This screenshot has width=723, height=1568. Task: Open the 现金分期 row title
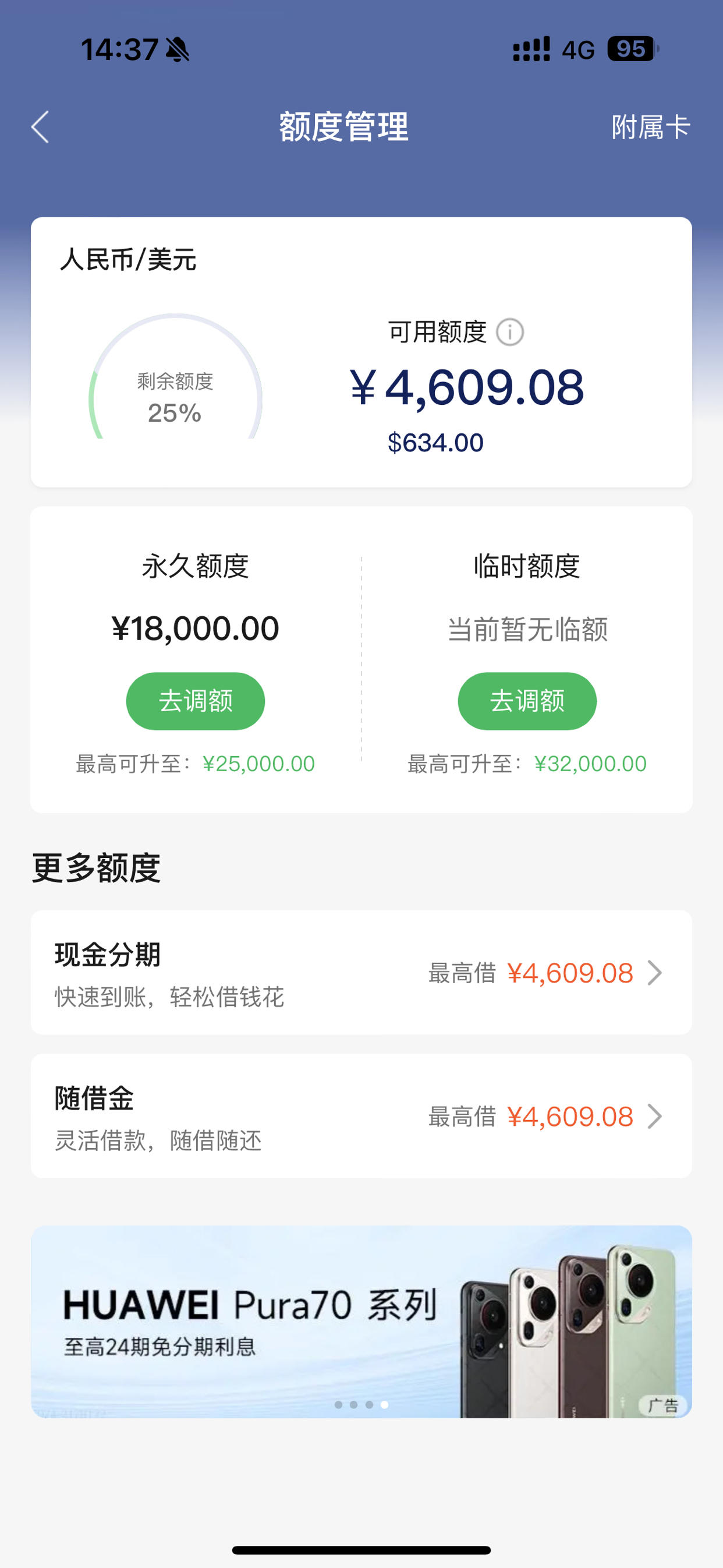[108, 955]
